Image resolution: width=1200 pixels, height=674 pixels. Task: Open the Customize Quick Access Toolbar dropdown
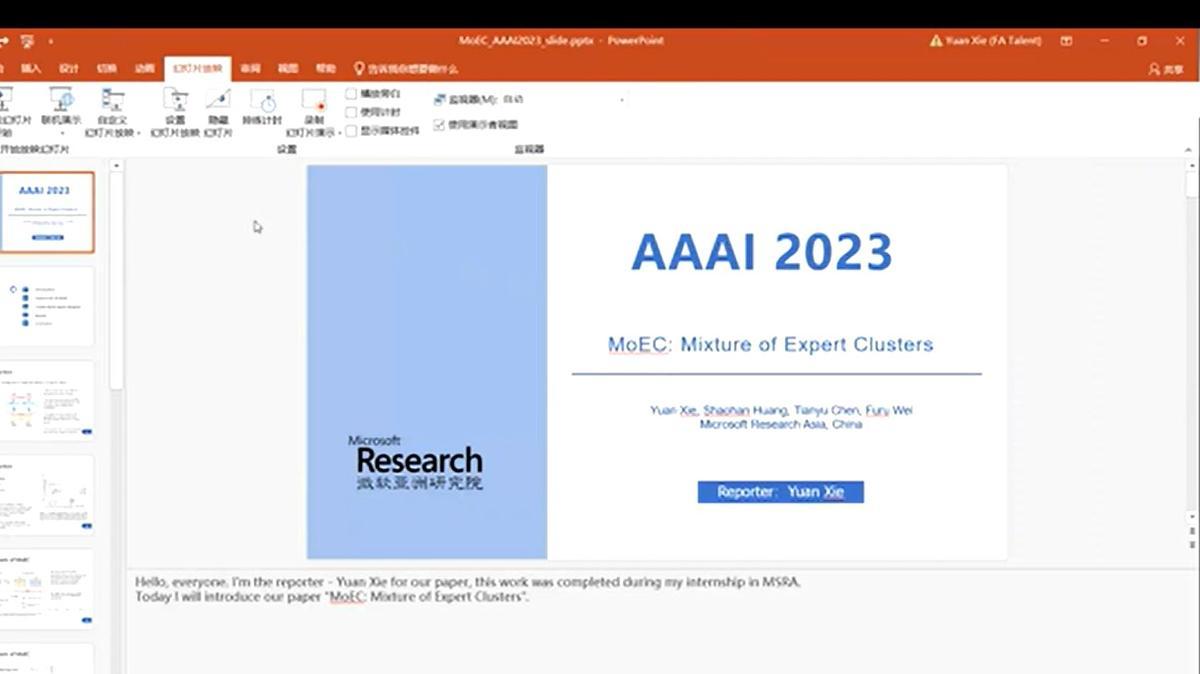tap(50, 41)
